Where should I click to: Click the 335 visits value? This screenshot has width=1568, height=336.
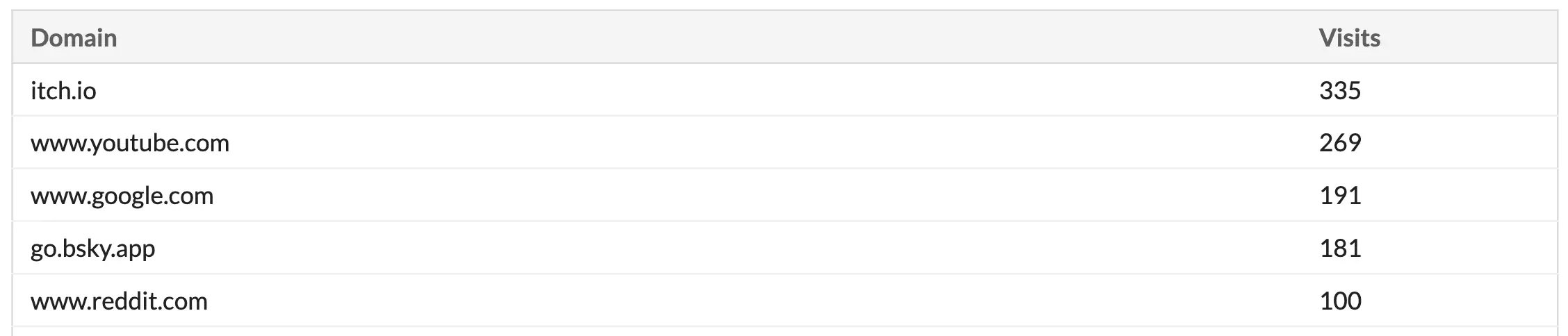click(1339, 90)
